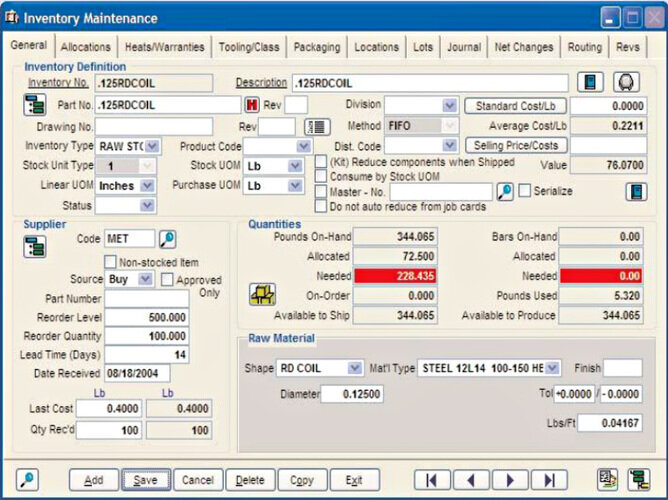Enable the Serialize checkbox
The height and width of the screenshot is (500, 668).
(x=524, y=191)
